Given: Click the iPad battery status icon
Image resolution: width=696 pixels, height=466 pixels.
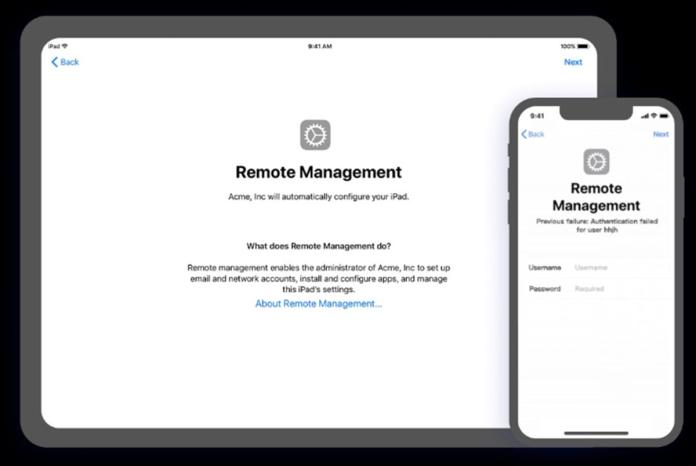Looking at the screenshot, I should pyautogui.click(x=583, y=46).
